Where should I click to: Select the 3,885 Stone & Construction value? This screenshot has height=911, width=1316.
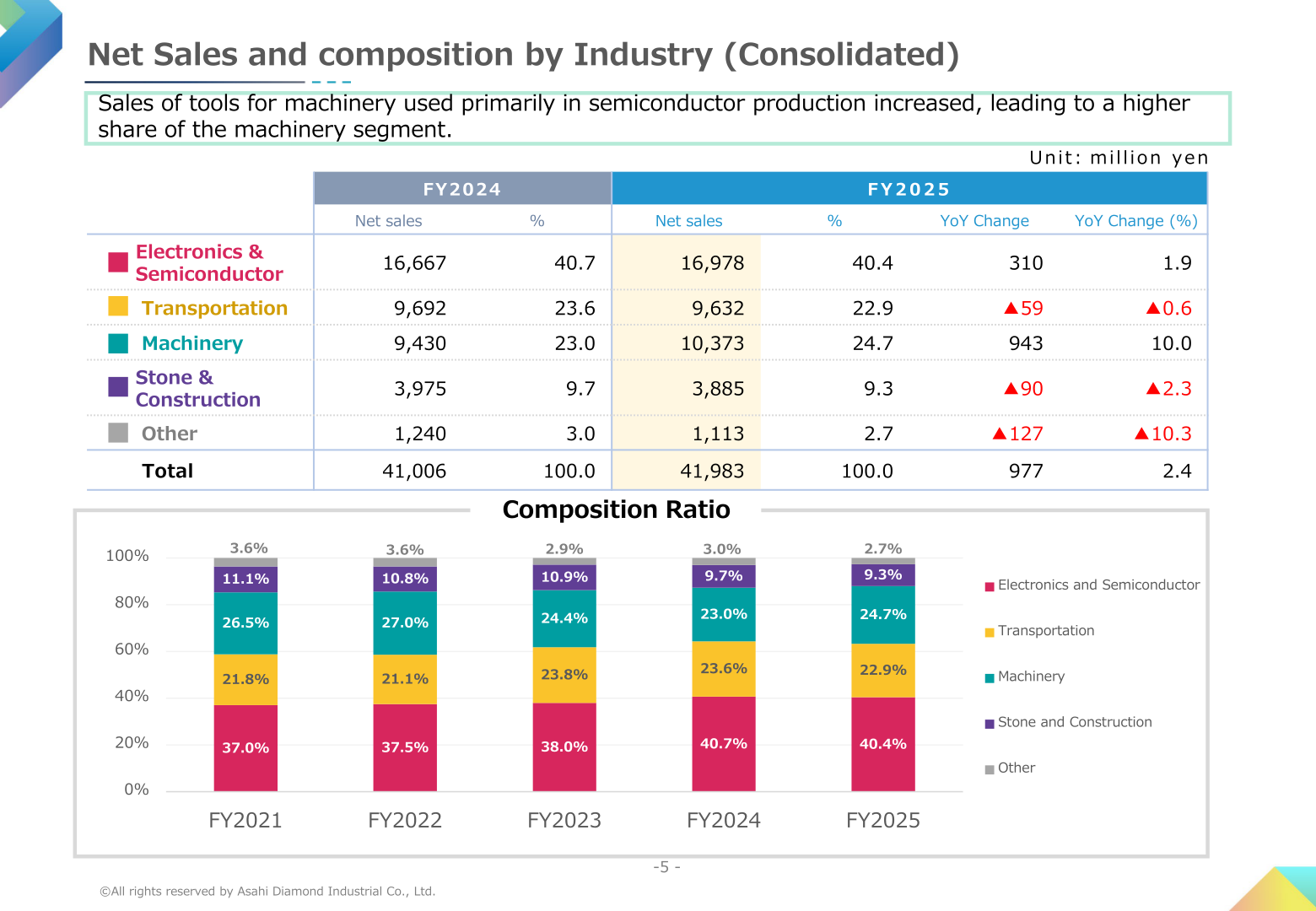[x=718, y=389]
